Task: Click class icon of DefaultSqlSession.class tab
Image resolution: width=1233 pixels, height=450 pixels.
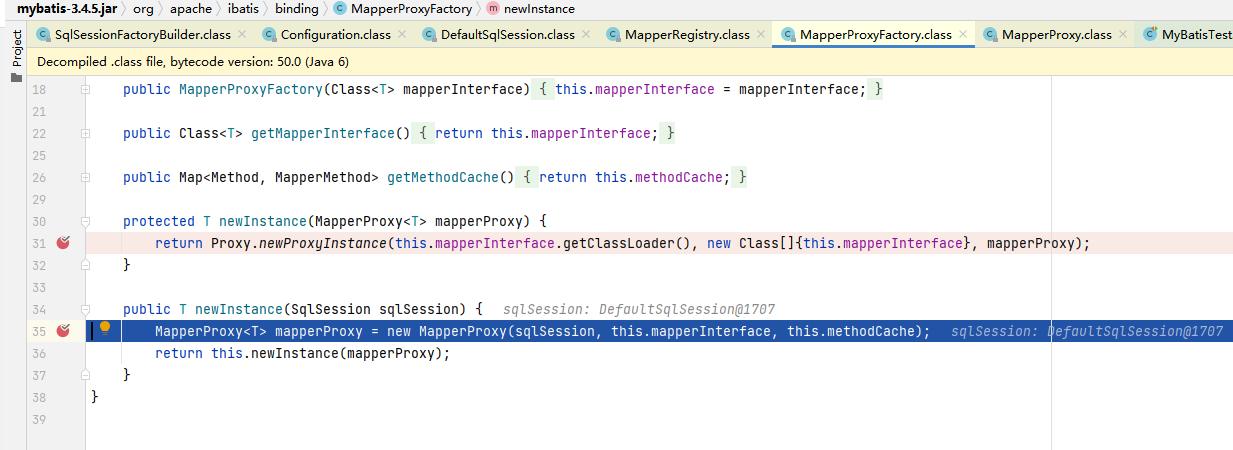Action: pyautogui.click(x=431, y=34)
